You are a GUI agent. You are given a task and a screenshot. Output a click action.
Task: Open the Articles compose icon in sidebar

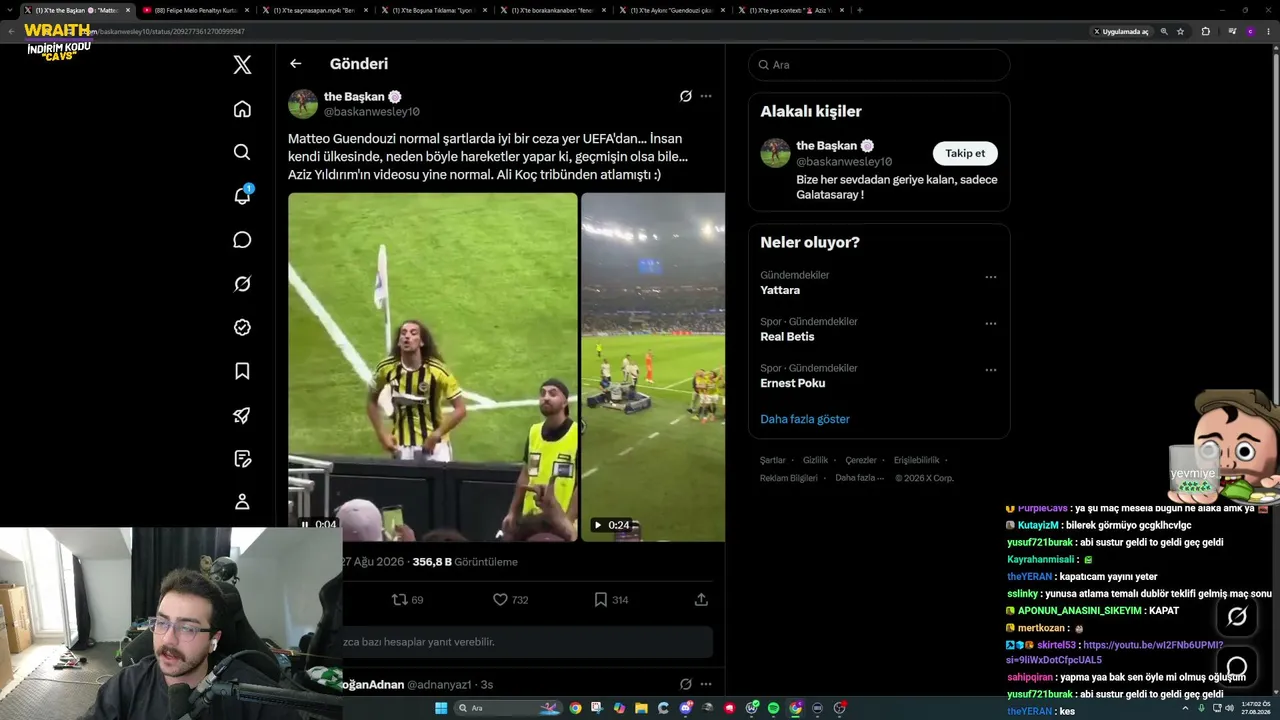tap(242, 459)
